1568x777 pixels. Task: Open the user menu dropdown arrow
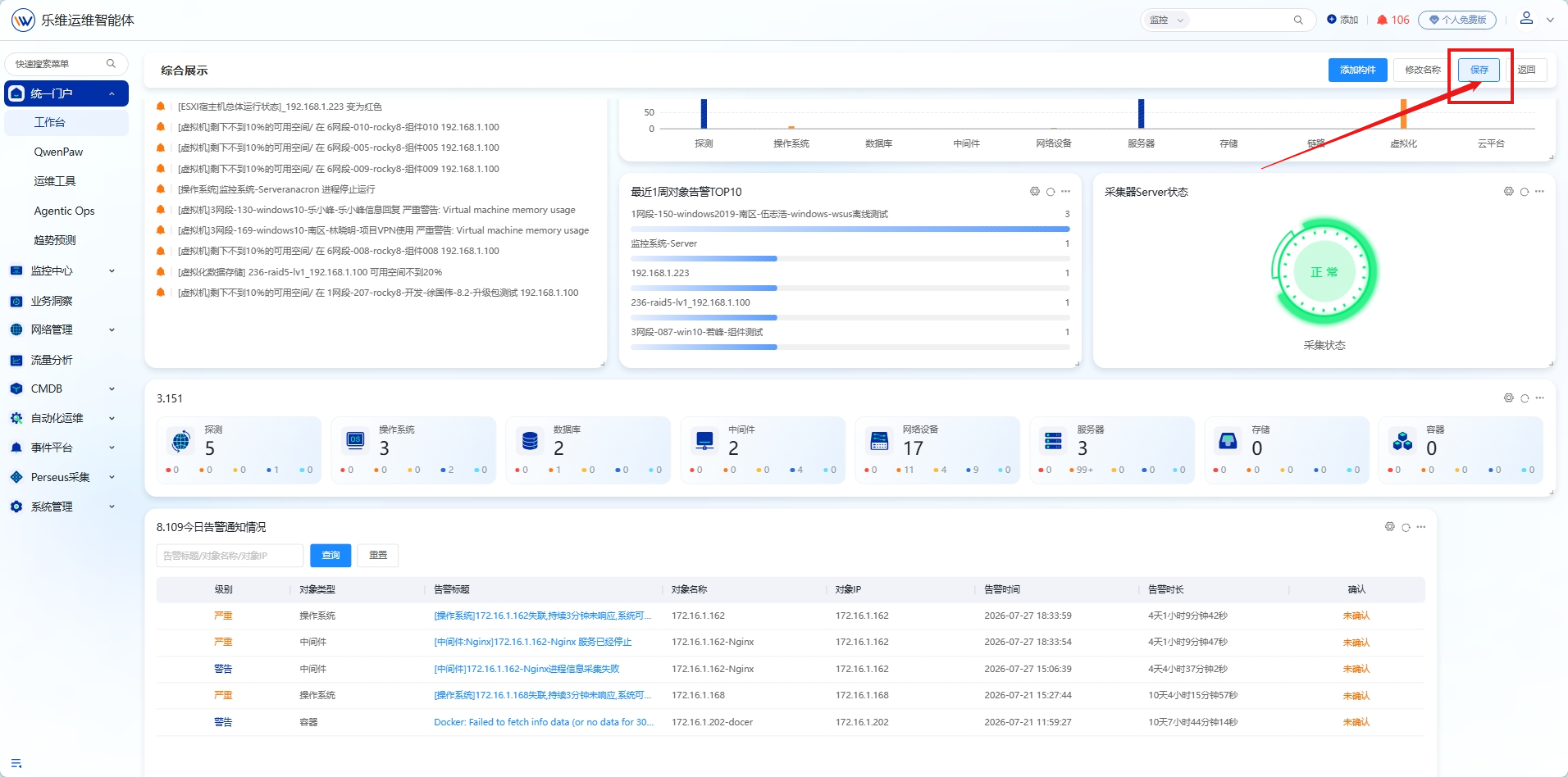point(1550,20)
